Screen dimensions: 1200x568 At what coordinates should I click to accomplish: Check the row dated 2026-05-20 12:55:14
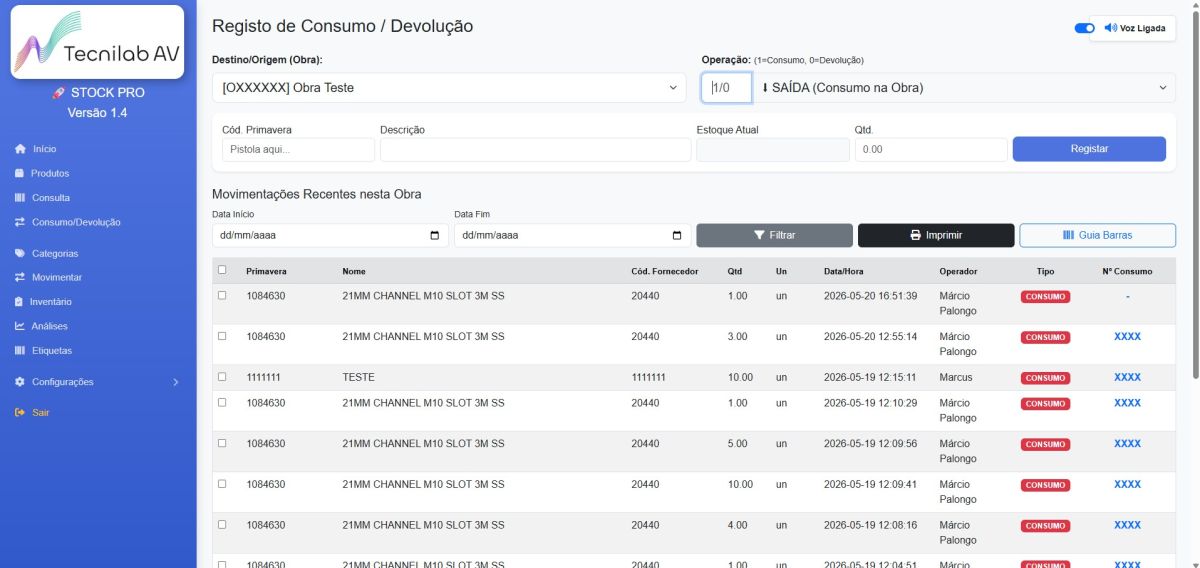[x=222, y=336]
